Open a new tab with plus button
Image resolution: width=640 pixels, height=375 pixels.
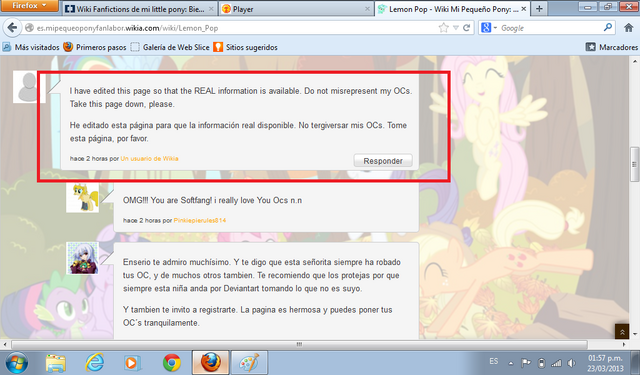point(539,9)
